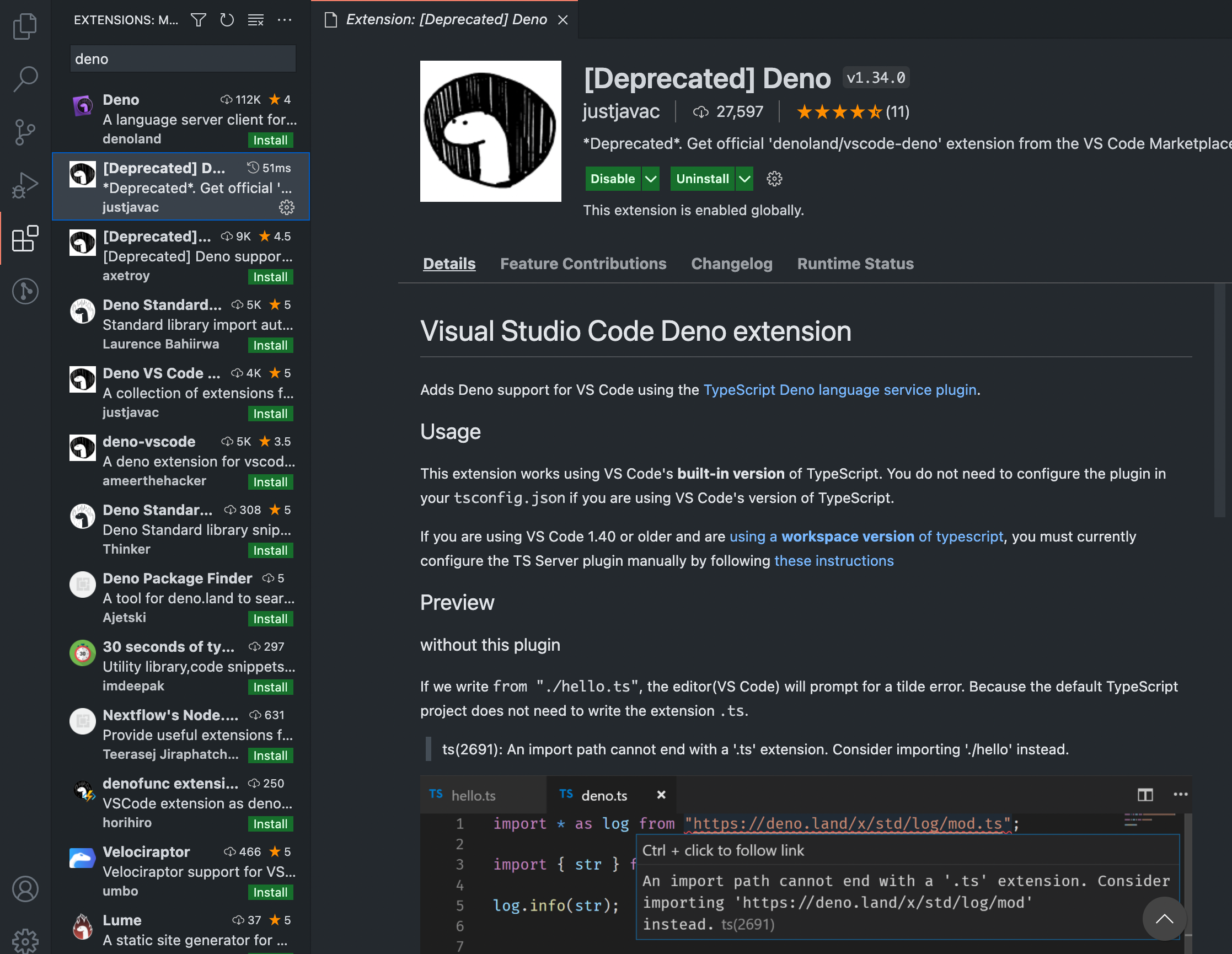The image size is (1232, 954).
Task: Install Nextflow's Node extension
Action: pyautogui.click(x=270, y=755)
